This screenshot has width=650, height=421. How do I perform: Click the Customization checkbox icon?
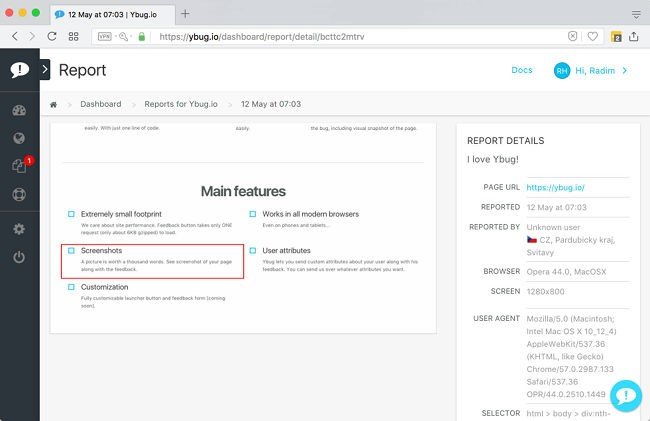(71, 287)
